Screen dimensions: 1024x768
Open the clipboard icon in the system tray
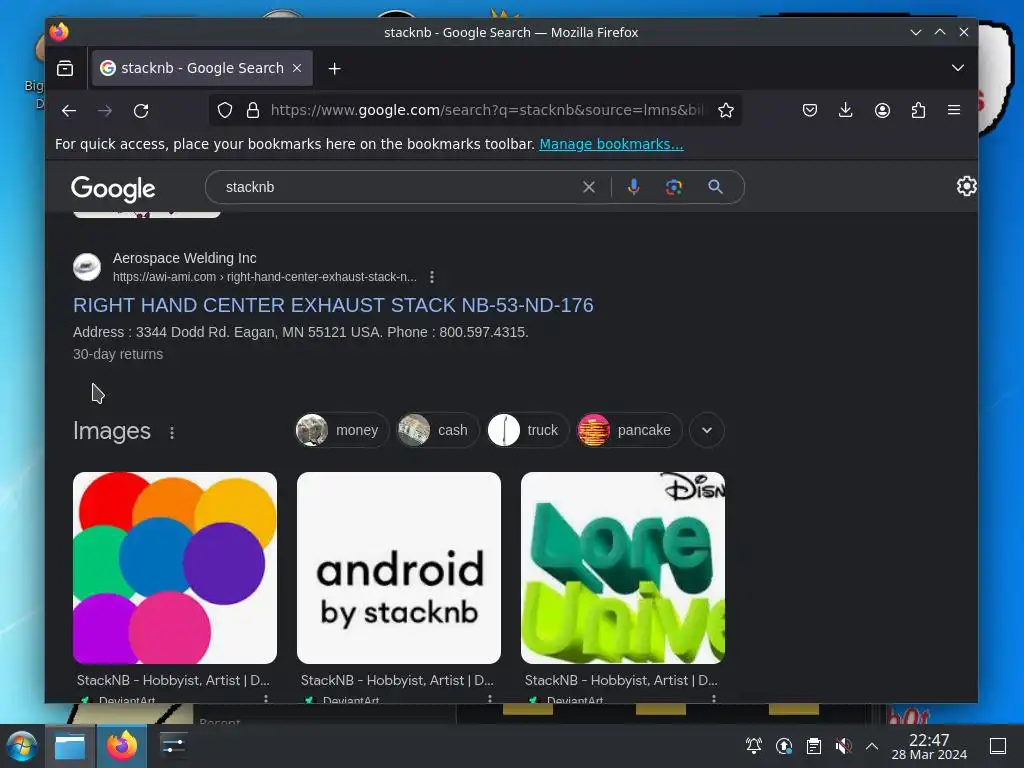tap(814, 746)
